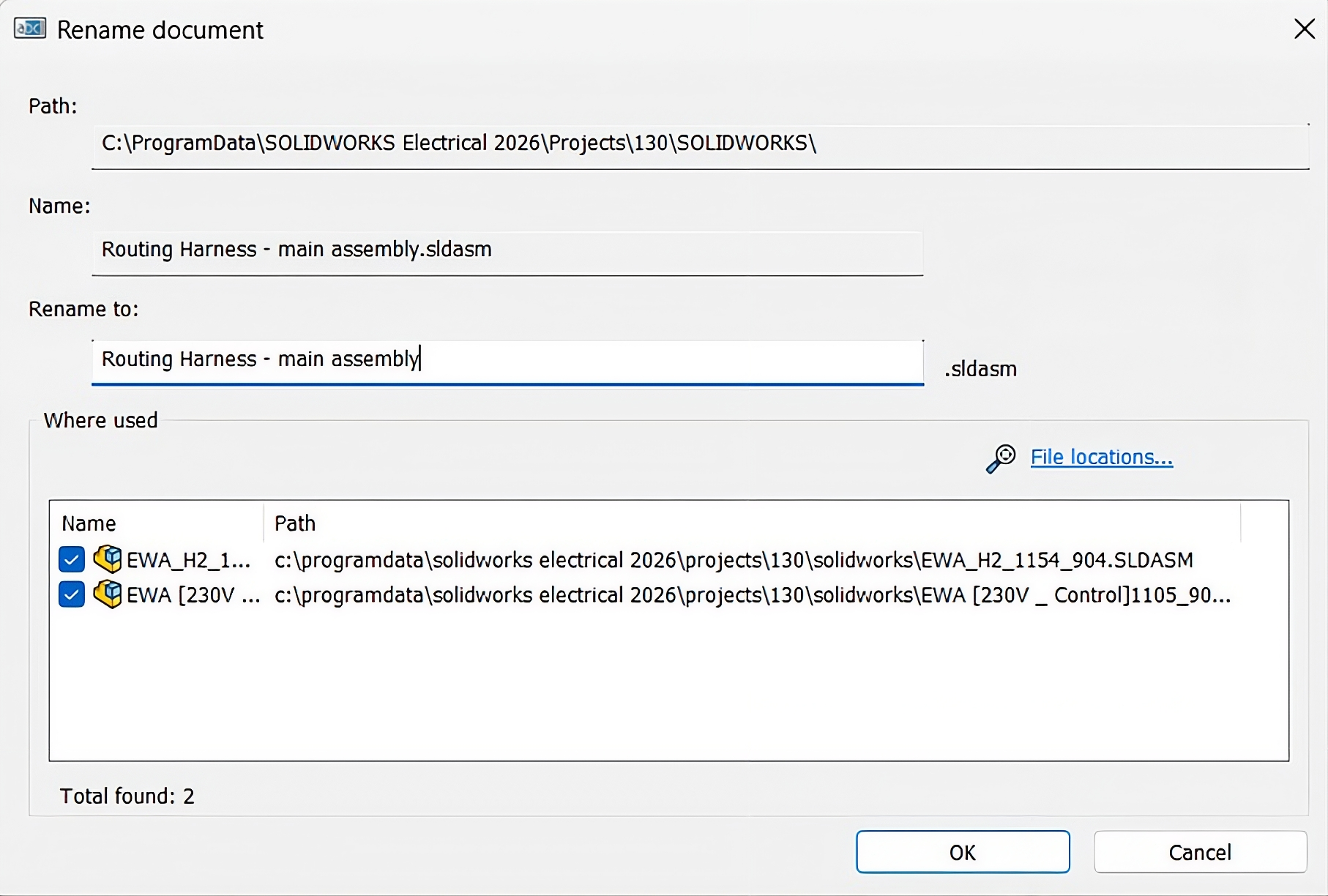Open the File locations... link
This screenshot has height=896, width=1328.
1102,457
